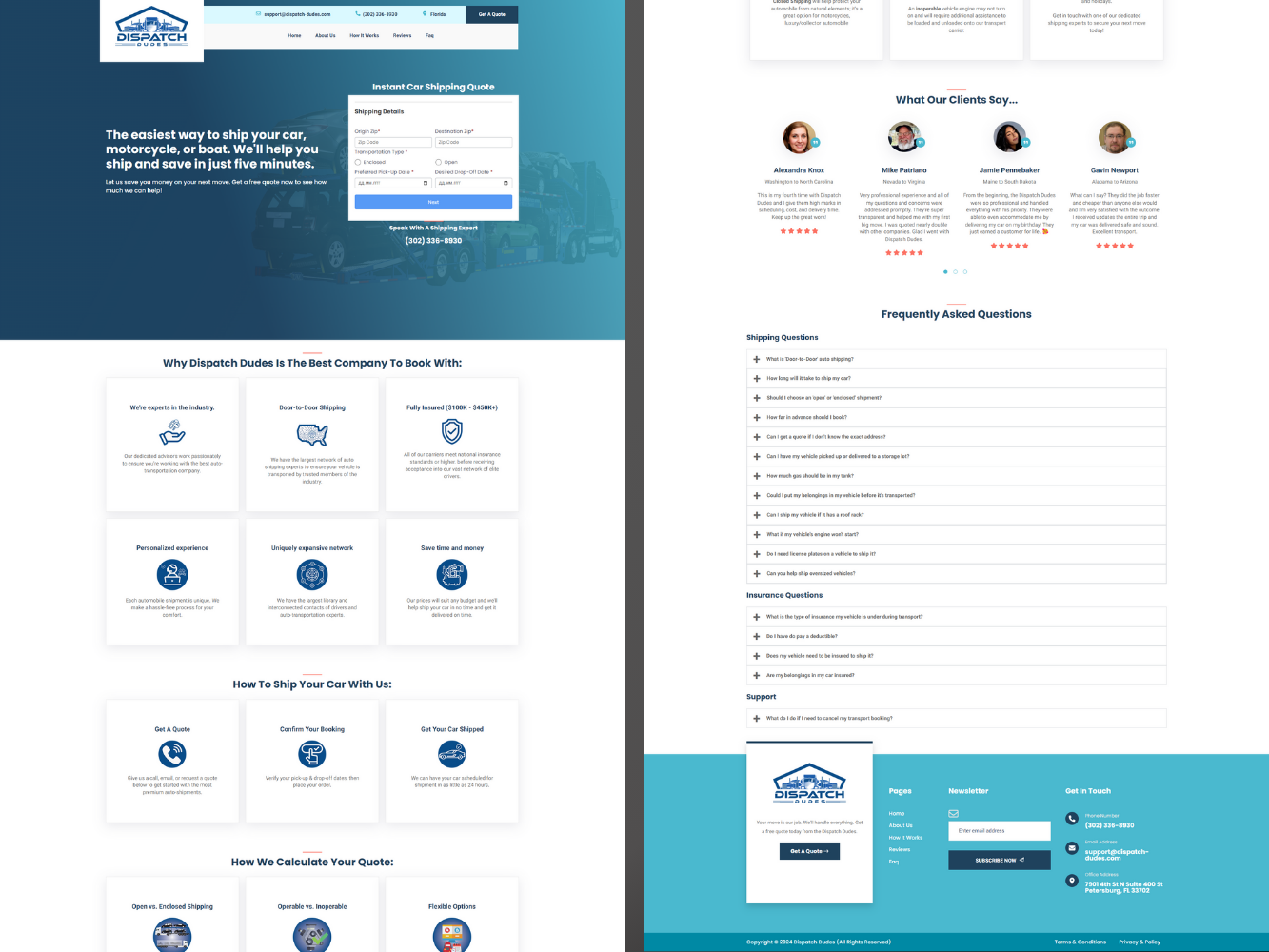Open the Terms & Conditions link
Screen dimensions: 1269x952
point(1081,942)
